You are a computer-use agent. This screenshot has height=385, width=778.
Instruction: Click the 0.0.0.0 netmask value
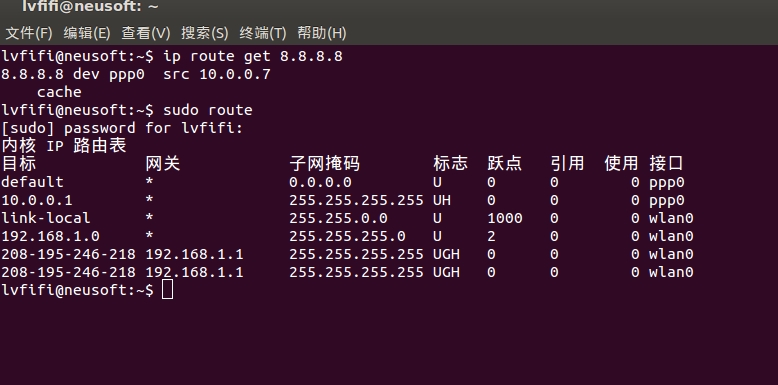(320, 182)
